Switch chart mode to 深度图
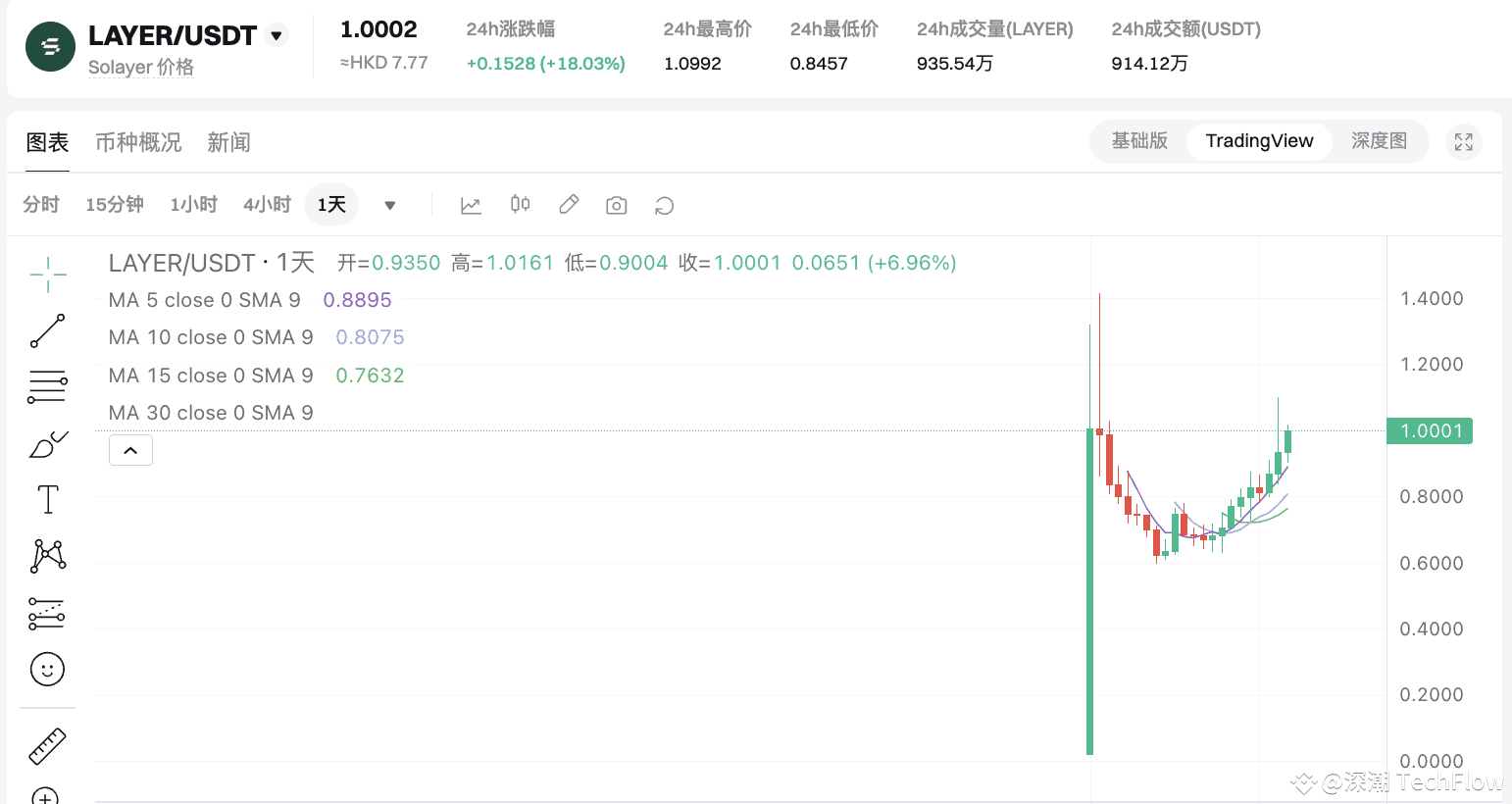This screenshot has height=804, width=1512. coord(1379,141)
